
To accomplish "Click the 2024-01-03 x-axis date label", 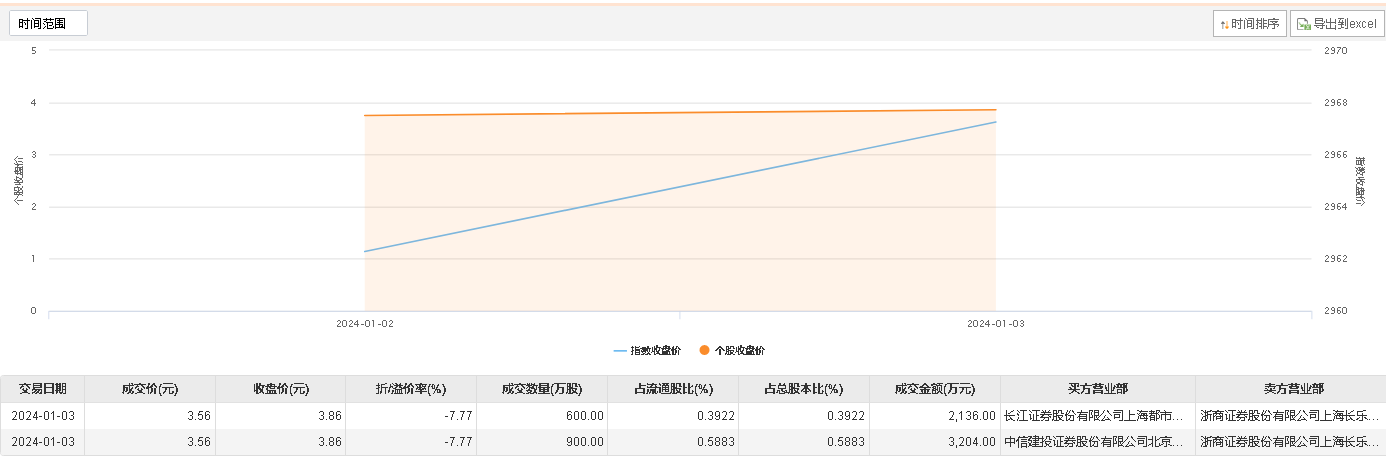I will (x=995, y=324).
